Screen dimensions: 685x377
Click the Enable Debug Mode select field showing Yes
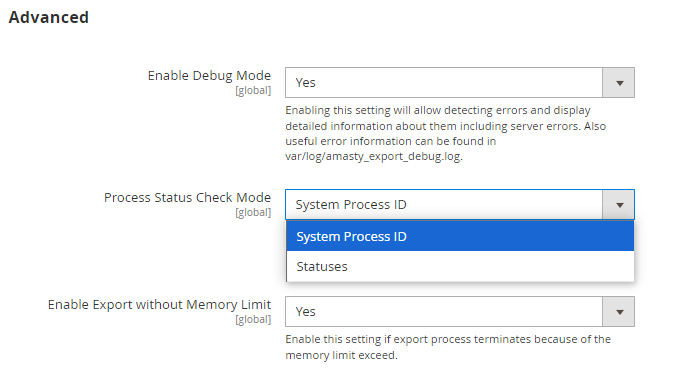[x=460, y=83]
